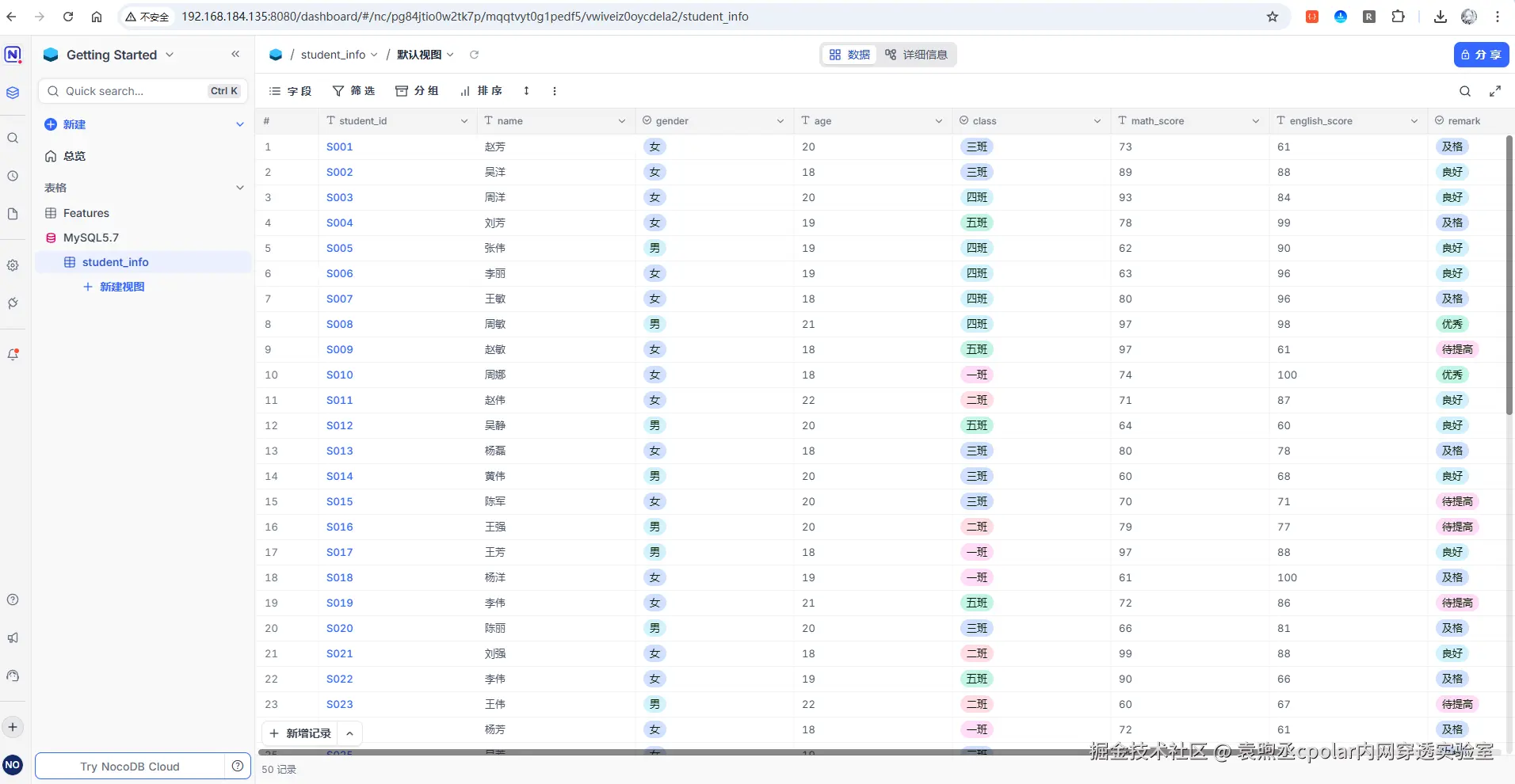
Task: Switch to the 详细信息 tab
Action: pyautogui.click(x=916, y=55)
